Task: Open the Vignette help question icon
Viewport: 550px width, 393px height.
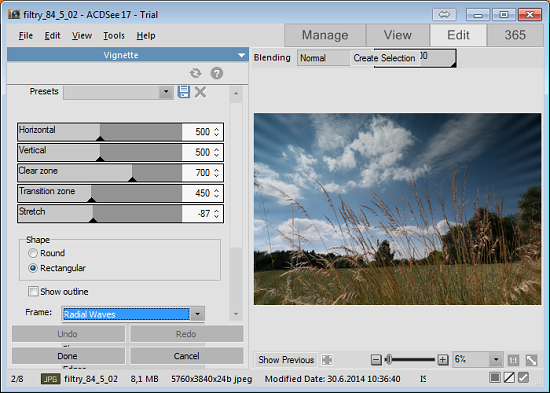Action: click(217, 73)
